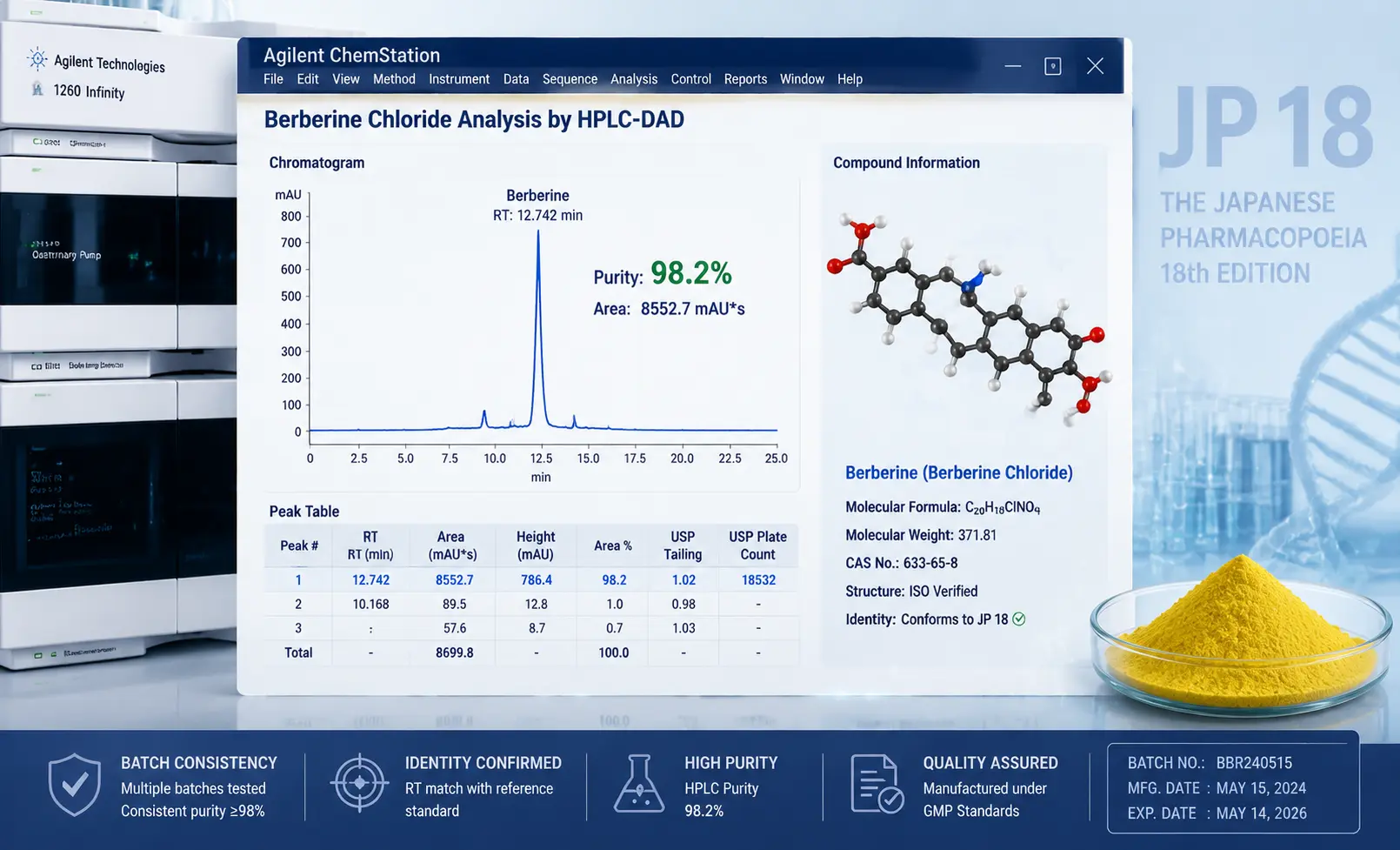The height and width of the screenshot is (850, 1400).
Task: Open the Window menu
Action: point(802,79)
